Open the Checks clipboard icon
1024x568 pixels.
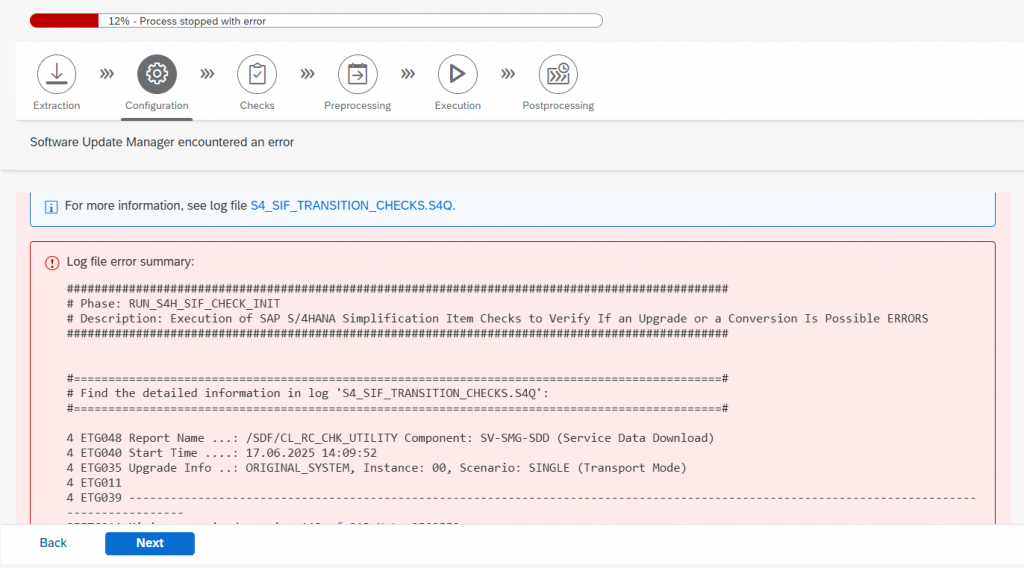[x=257, y=74]
